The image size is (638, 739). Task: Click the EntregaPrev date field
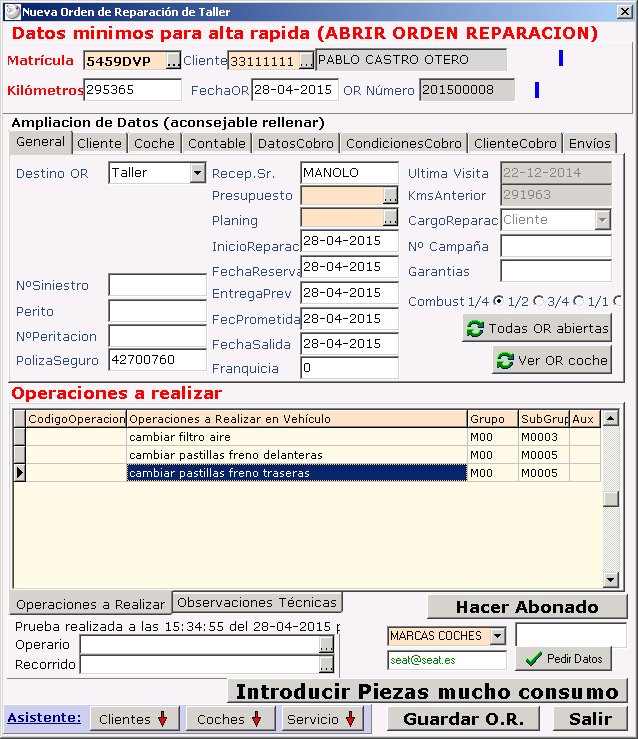point(349,293)
